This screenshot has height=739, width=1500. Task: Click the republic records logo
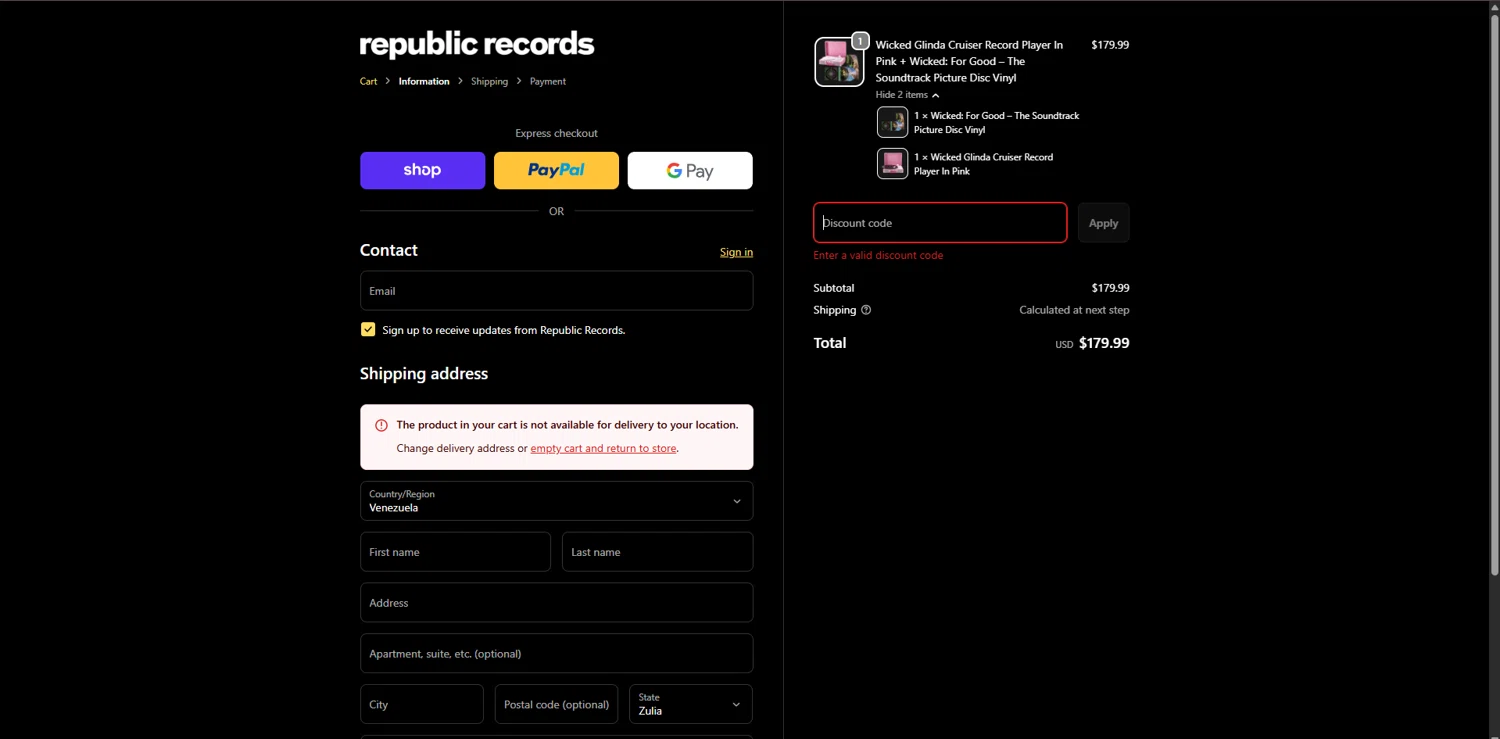click(477, 45)
